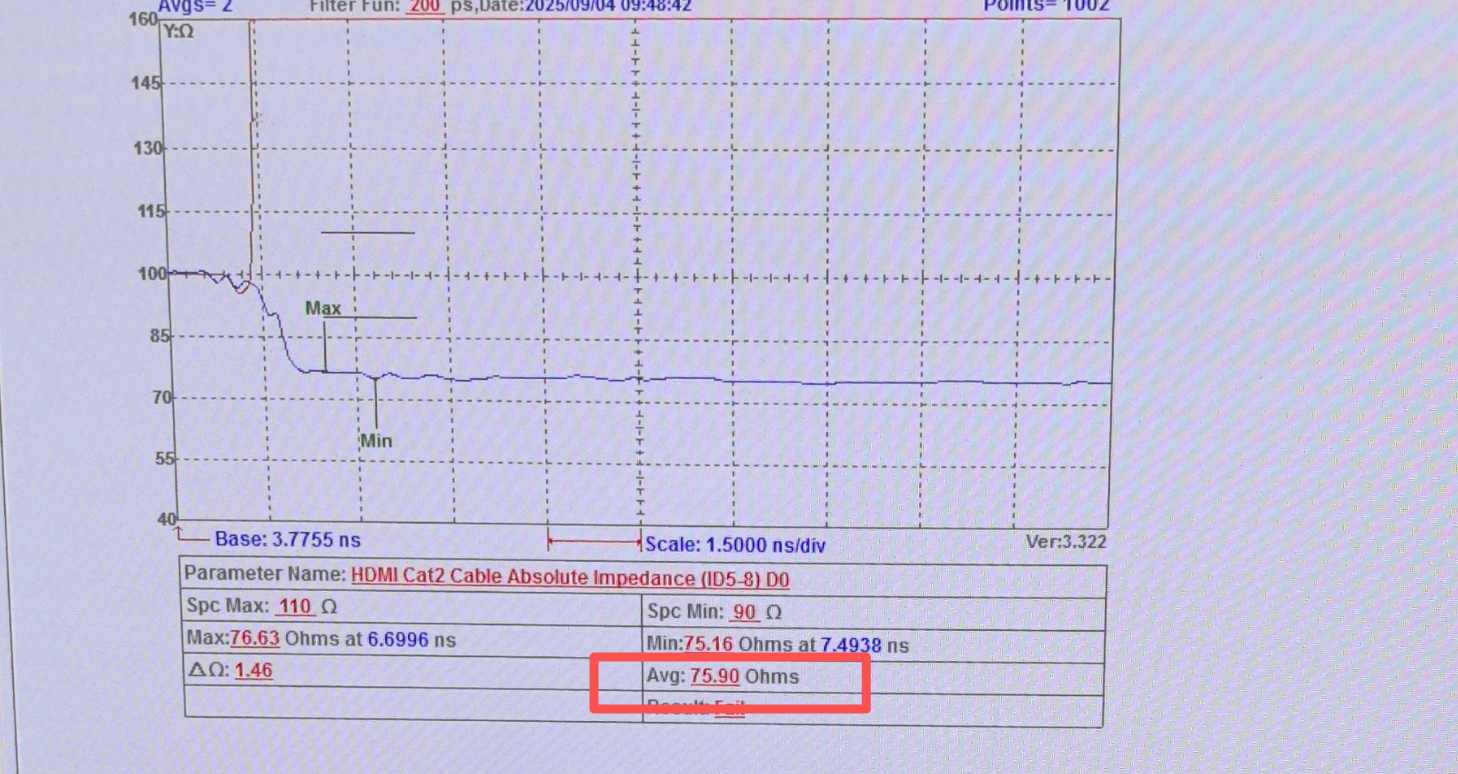1458x774 pixels.
Task: Click the Y:Ω axis unit label
Action: 179,32
